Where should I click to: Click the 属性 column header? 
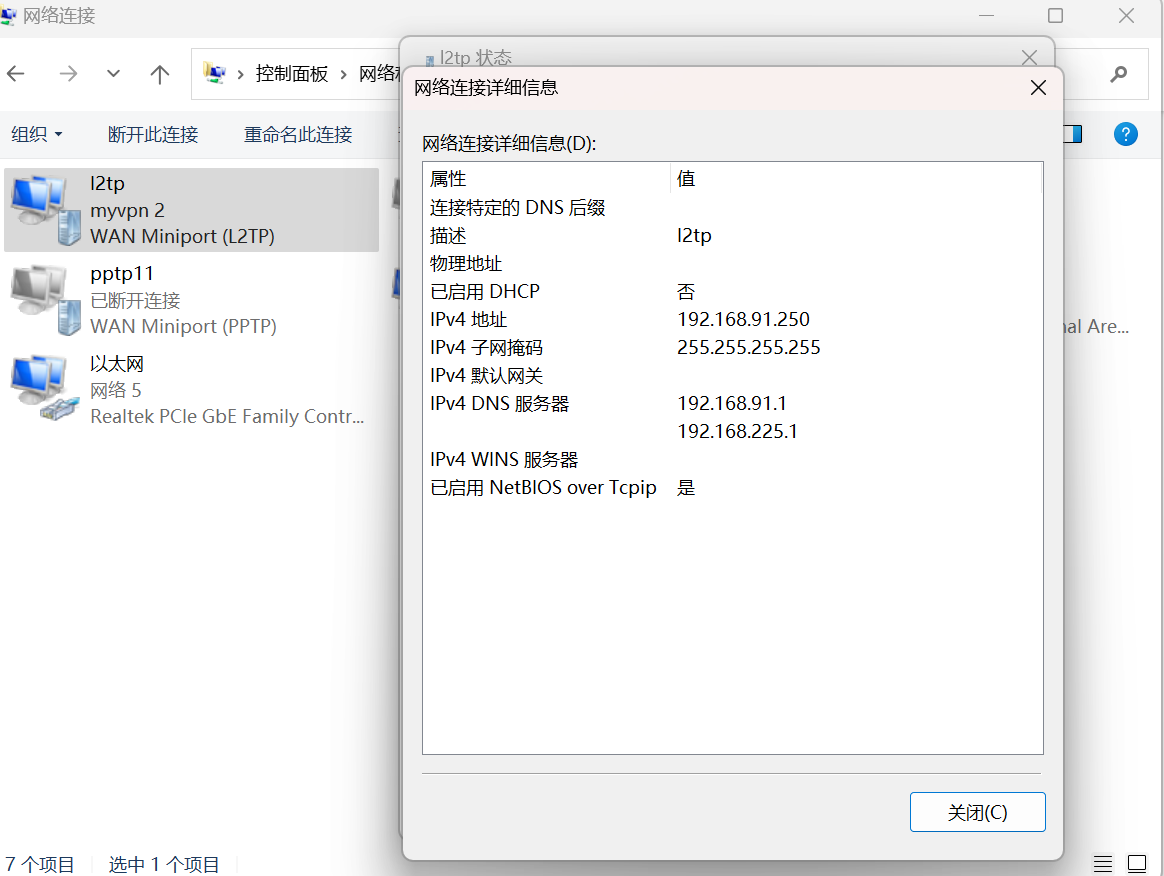[x=547, y=178]
